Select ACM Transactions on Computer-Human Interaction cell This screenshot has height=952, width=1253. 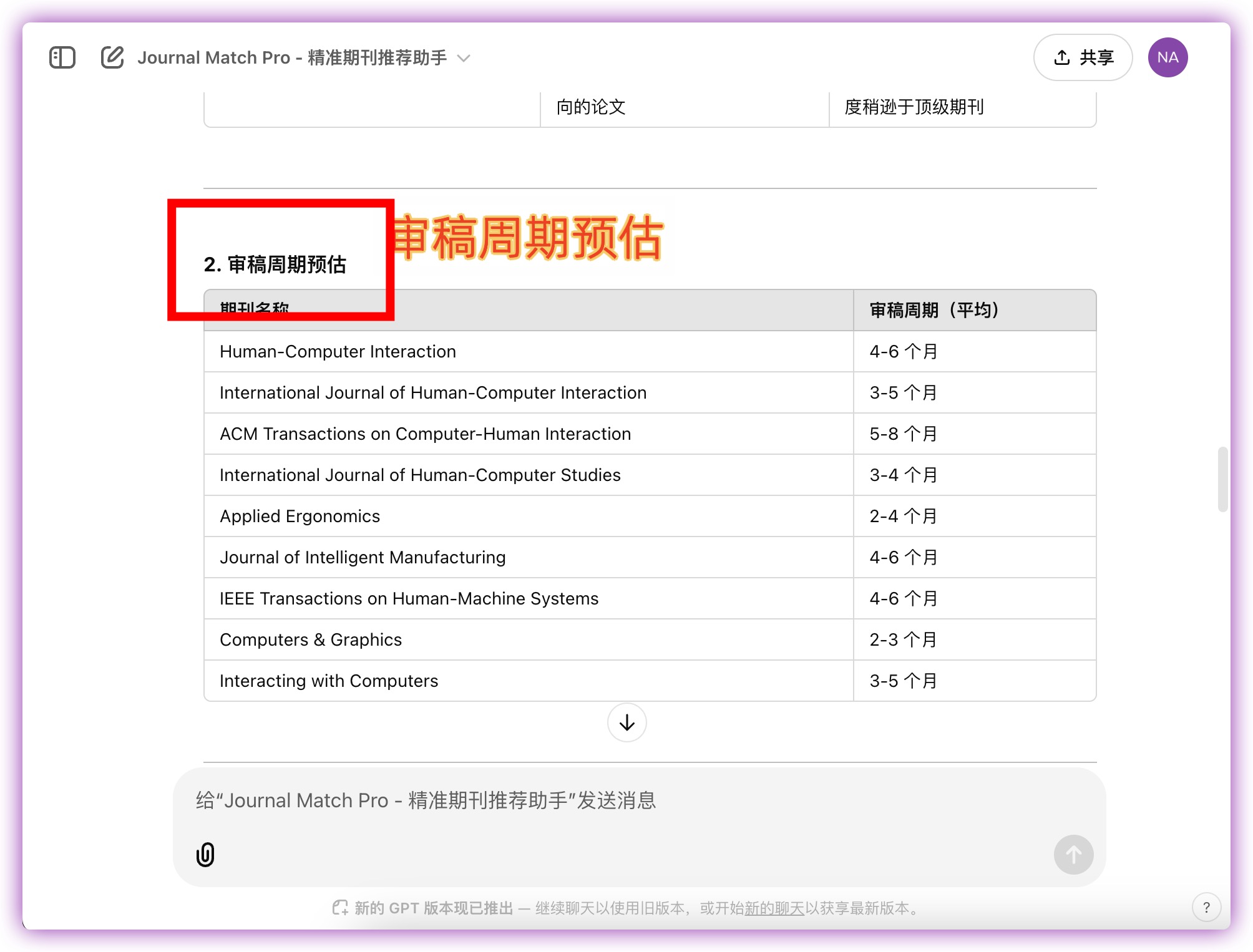(x=529, y=434)
